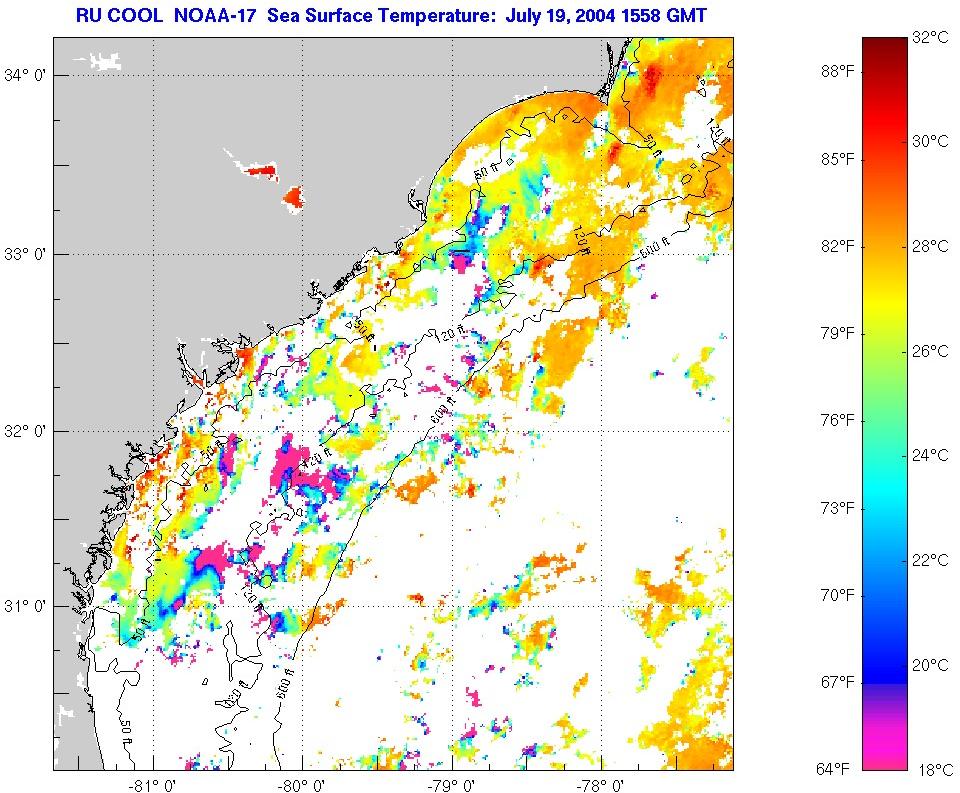Select the 34° 0' latitude label
The width and height of the screenshot is (960, 793).
[25, 75]
